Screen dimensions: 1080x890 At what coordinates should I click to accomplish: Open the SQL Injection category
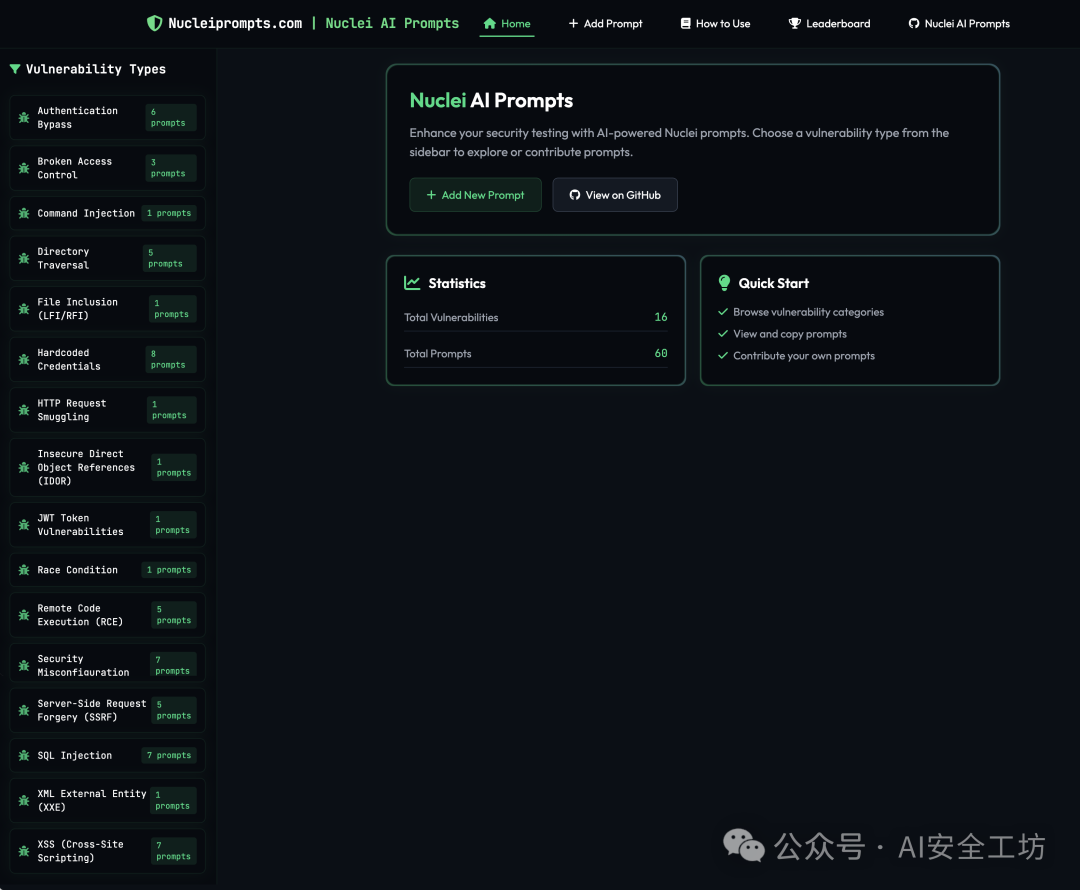coord(107,756)
